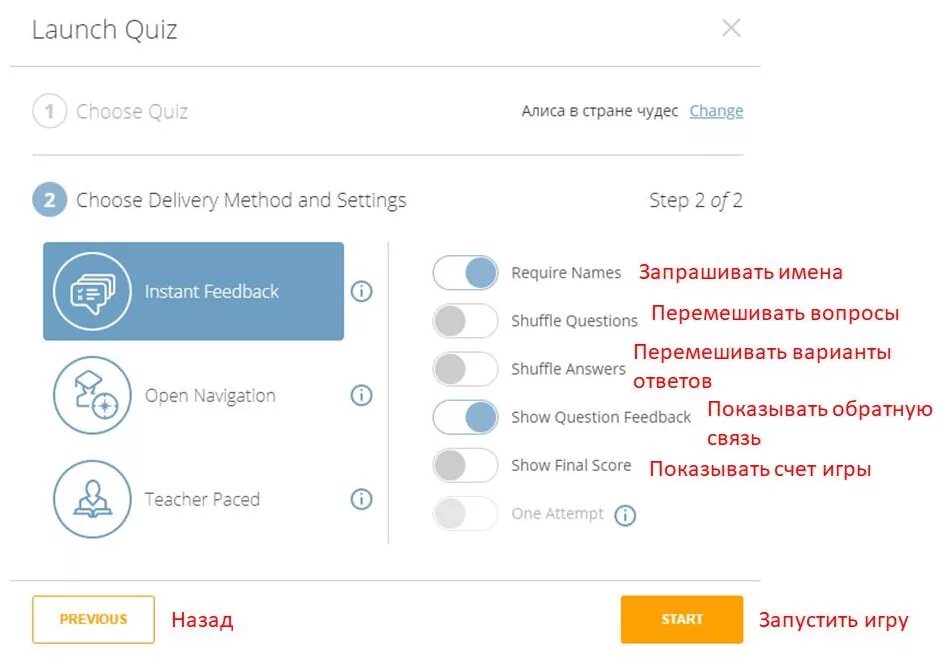Click the Change quiz link
The image size is (946, 658).
(x=716, y=111)
